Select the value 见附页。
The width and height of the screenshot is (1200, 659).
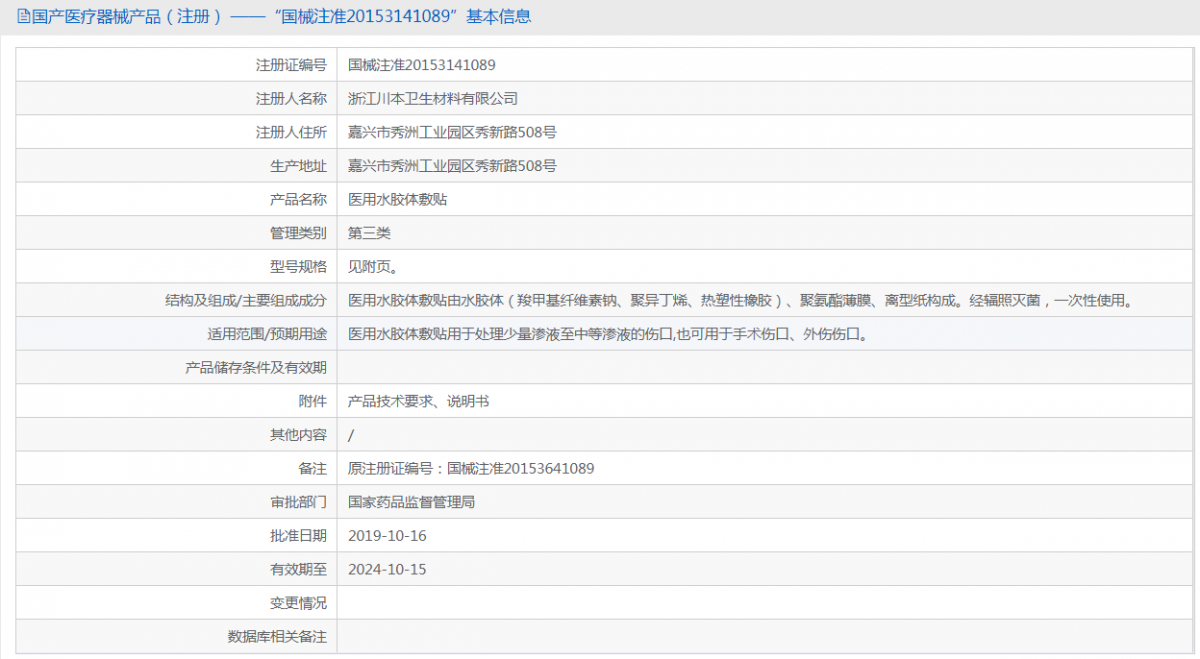tap(373, 267)
